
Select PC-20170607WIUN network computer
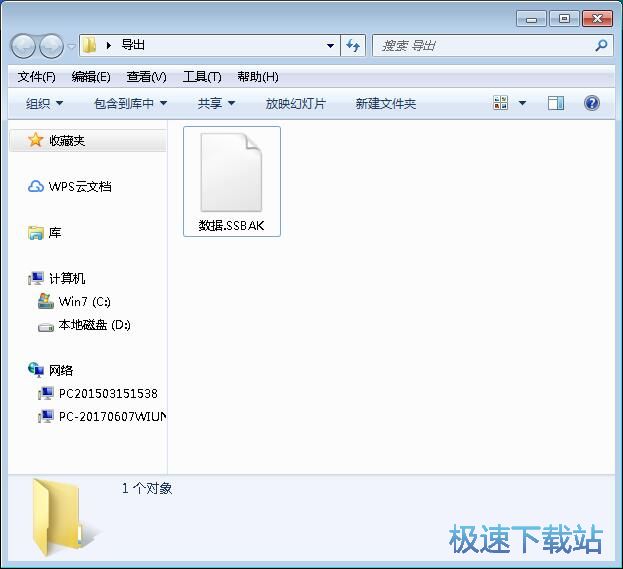coord(112,416)
